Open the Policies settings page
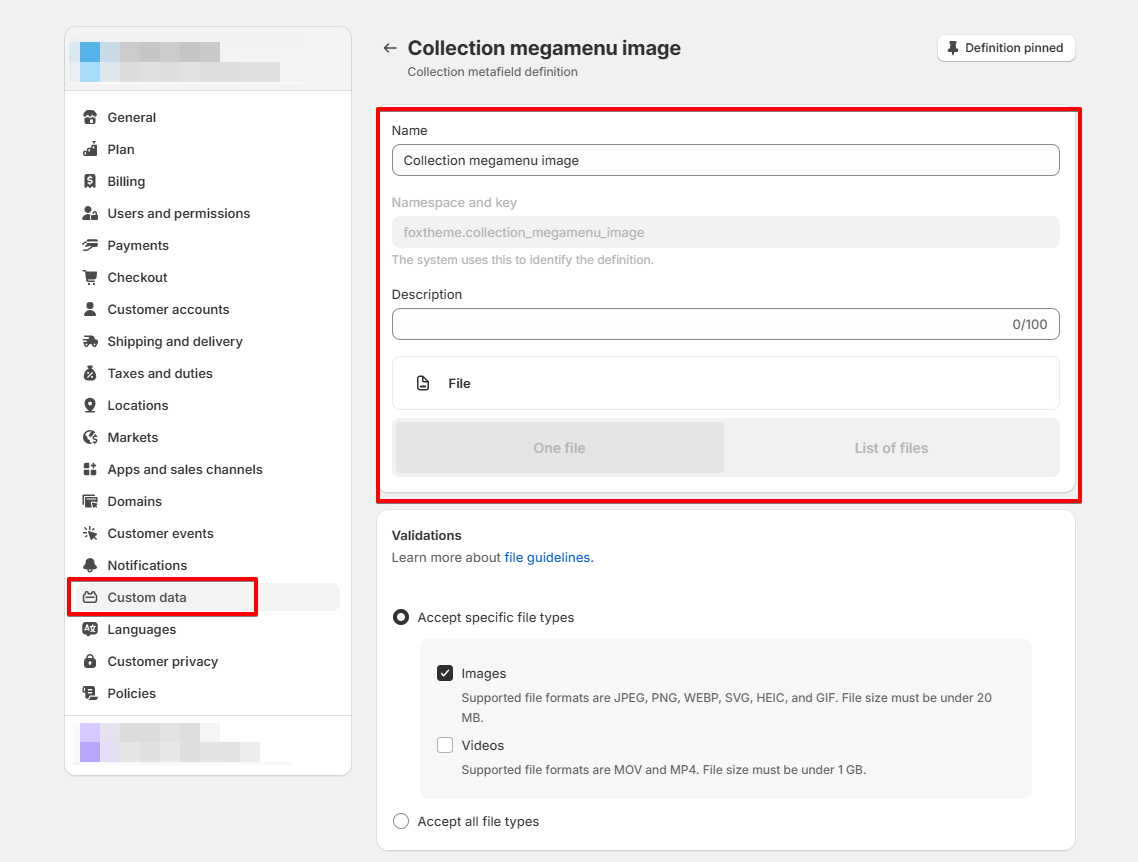 [x=208, y=693]
